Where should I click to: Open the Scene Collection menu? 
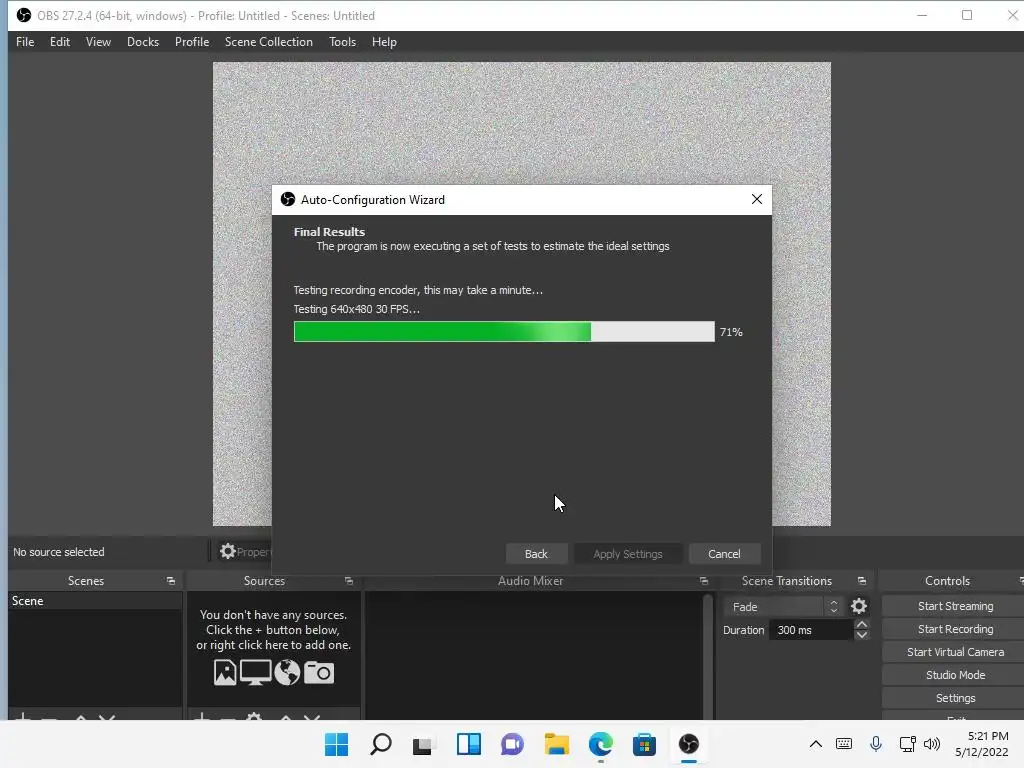tap(268, 42)
